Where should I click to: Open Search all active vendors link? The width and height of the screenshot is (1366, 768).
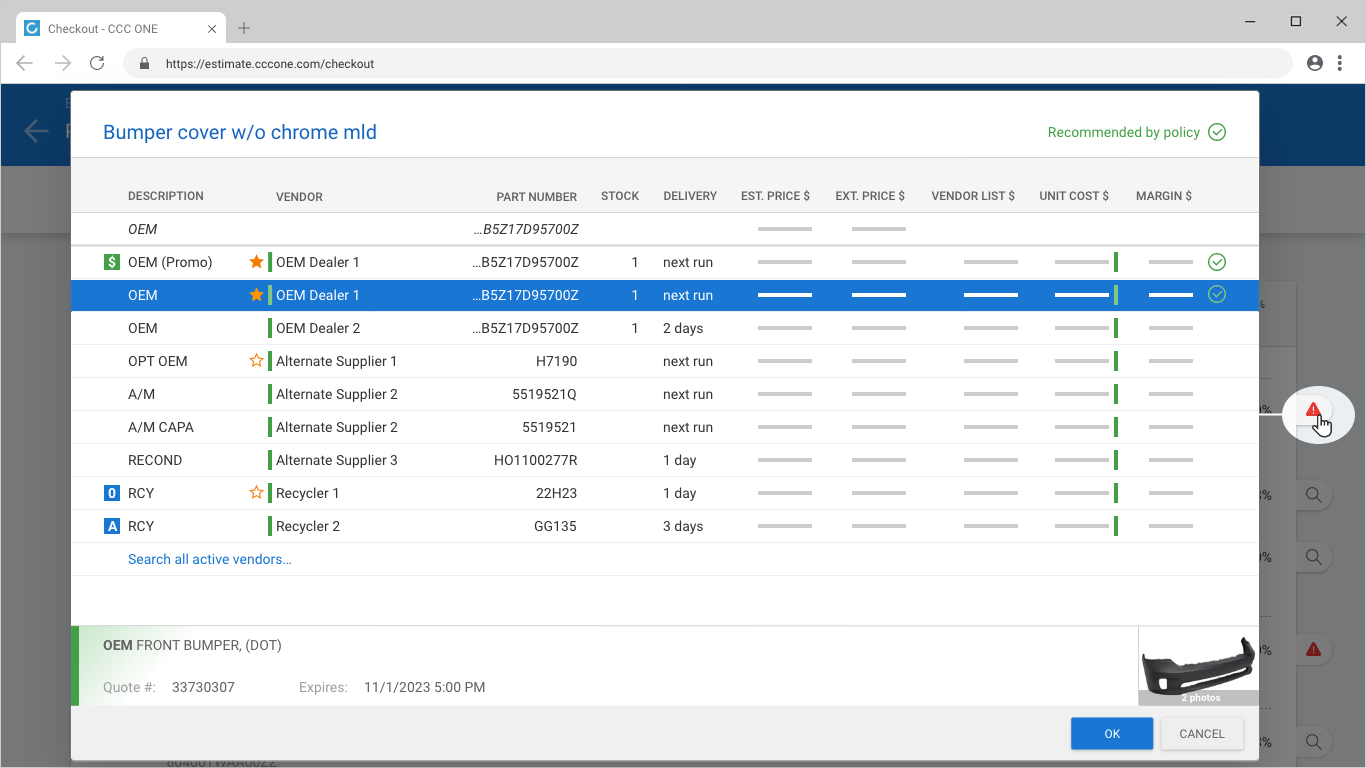coord(210,559)
